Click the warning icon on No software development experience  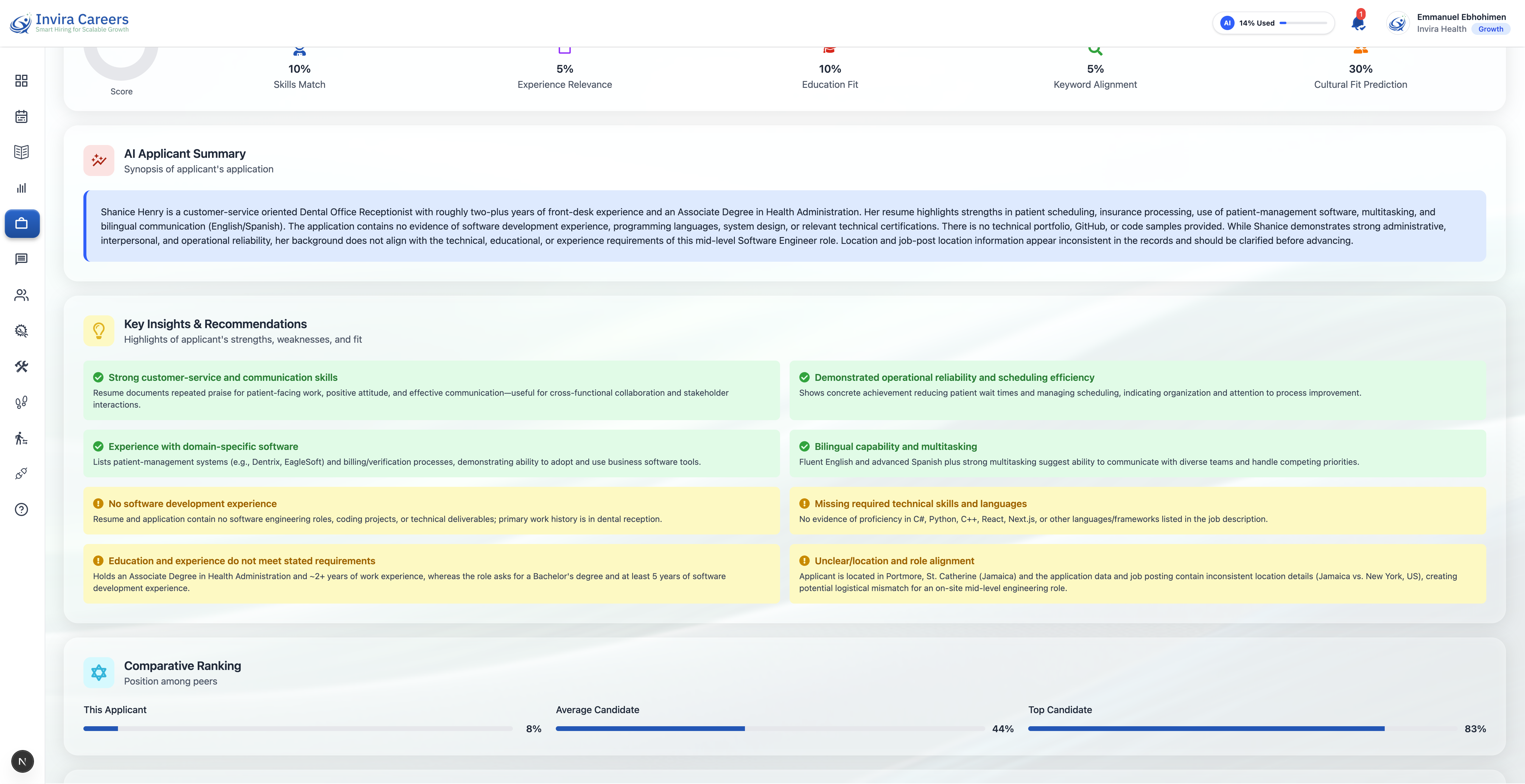(98, 504)
